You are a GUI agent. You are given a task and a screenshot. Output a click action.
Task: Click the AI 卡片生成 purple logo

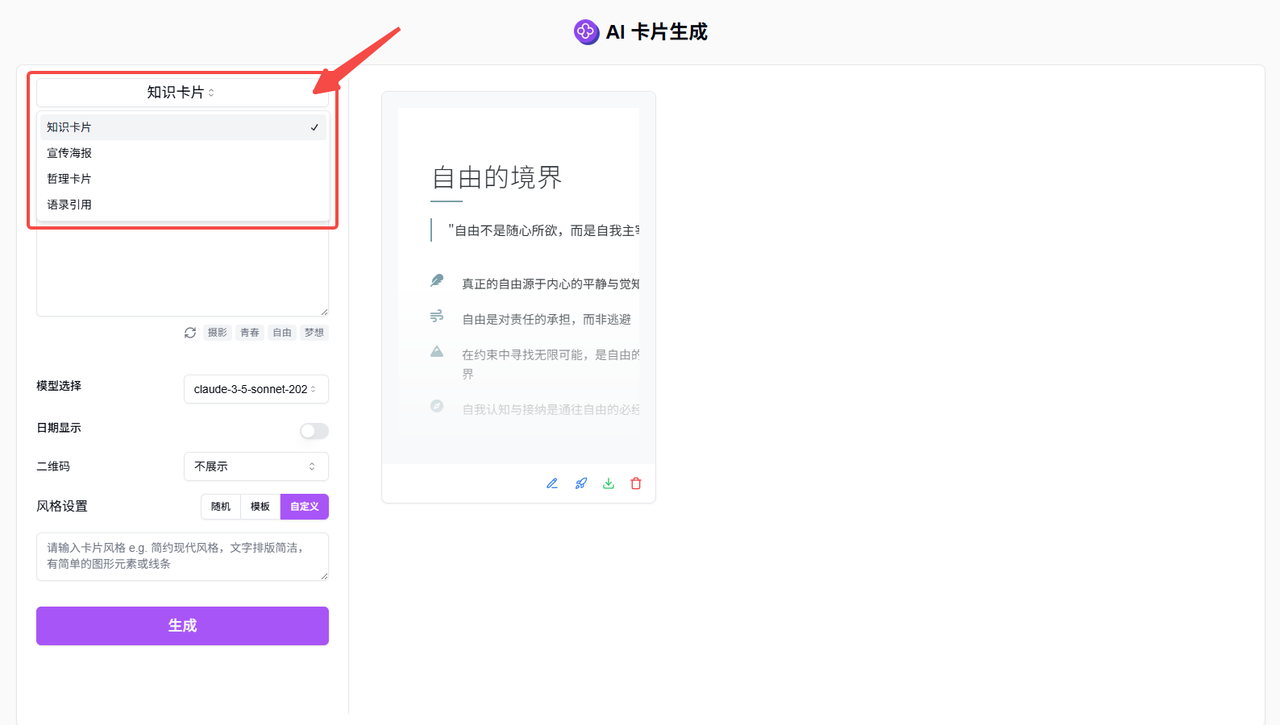point(586,32)
